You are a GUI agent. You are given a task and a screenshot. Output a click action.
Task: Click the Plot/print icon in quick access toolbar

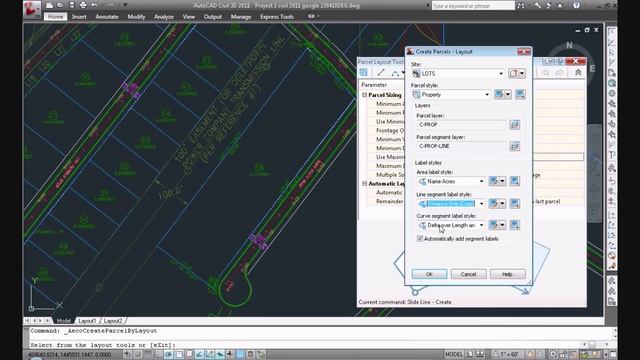[x=83, y=5]
